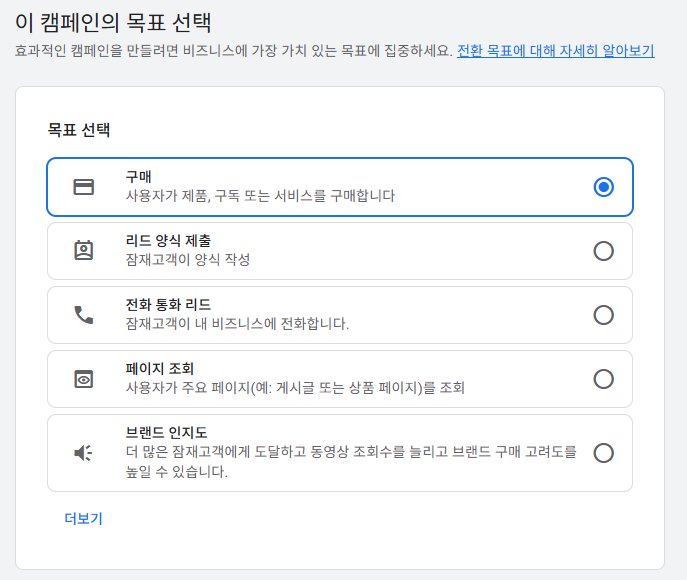Select the 구매 radio button

[603, 187]
